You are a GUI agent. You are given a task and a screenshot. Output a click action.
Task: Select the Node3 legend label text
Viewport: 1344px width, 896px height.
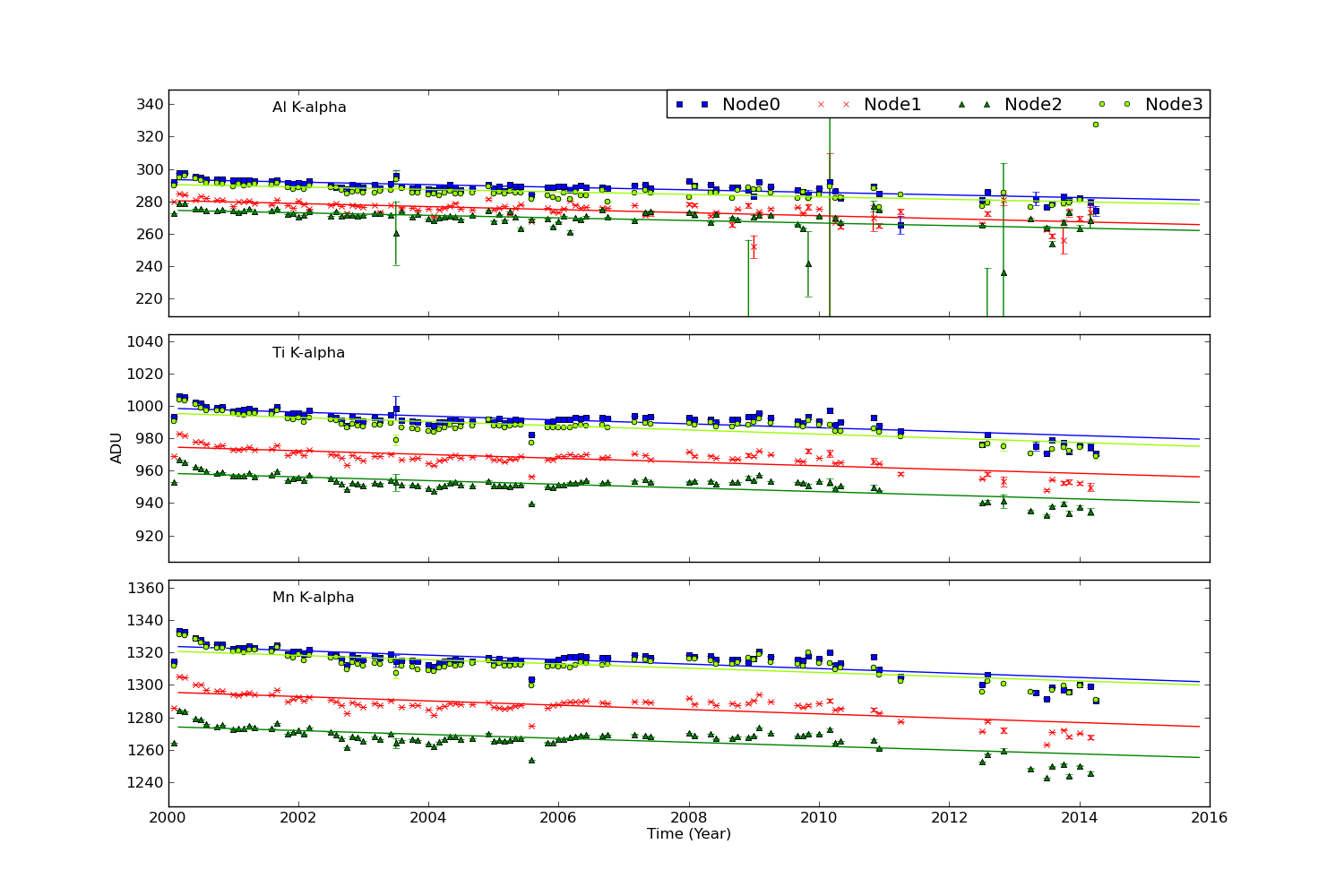click(x=1174, y=105)
